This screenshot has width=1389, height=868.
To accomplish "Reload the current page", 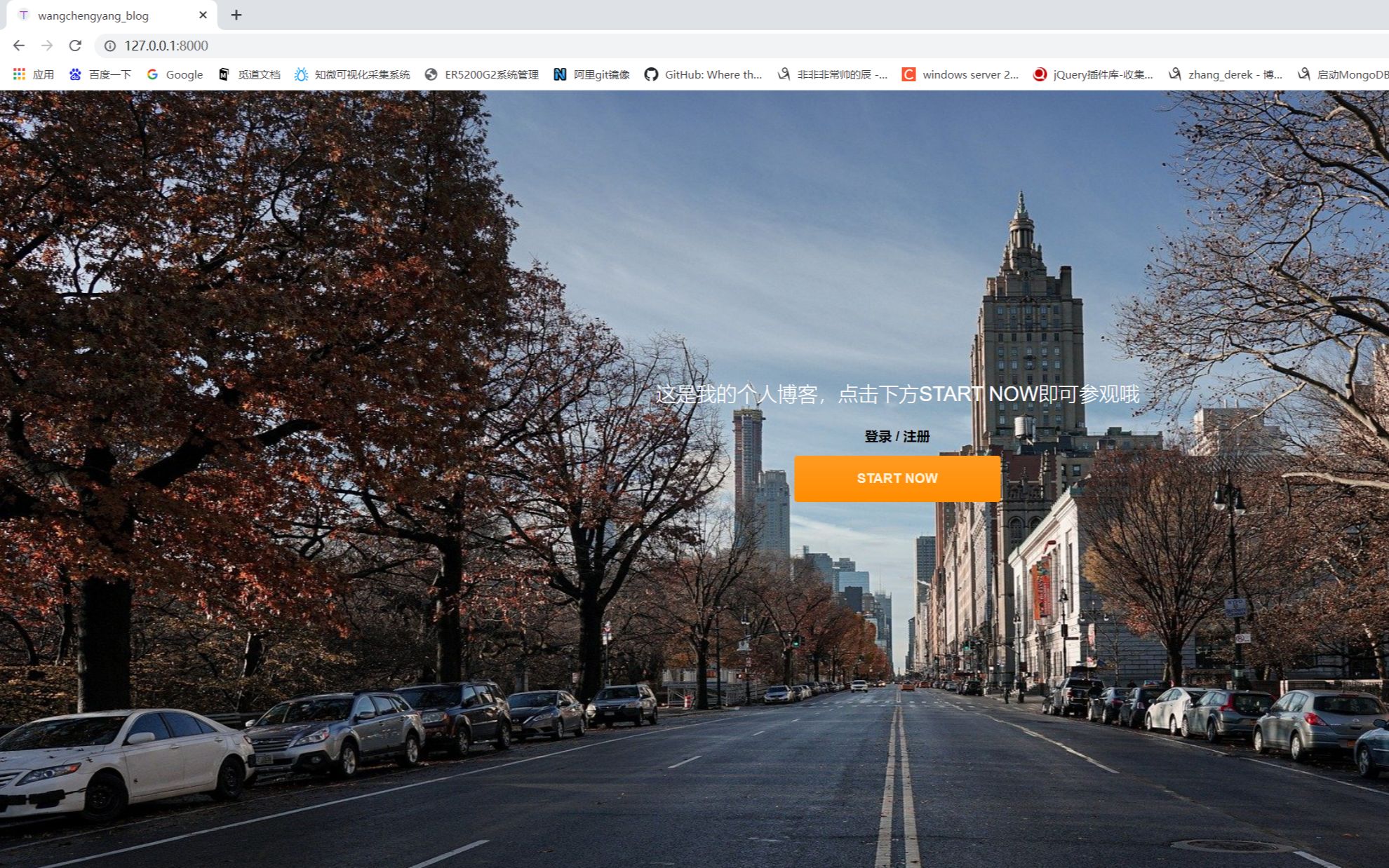I will [x=75, y=46].
